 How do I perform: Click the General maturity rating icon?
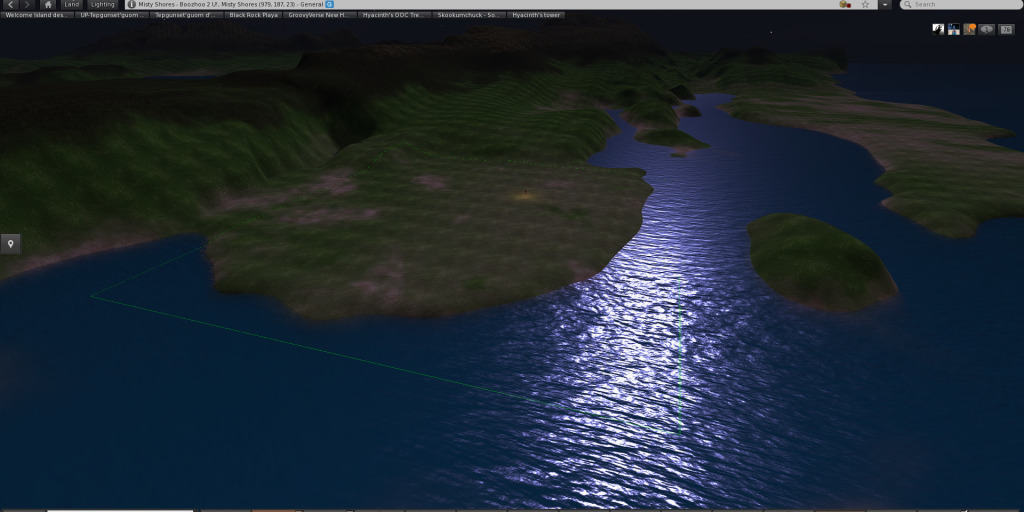[x=330, y=5]
